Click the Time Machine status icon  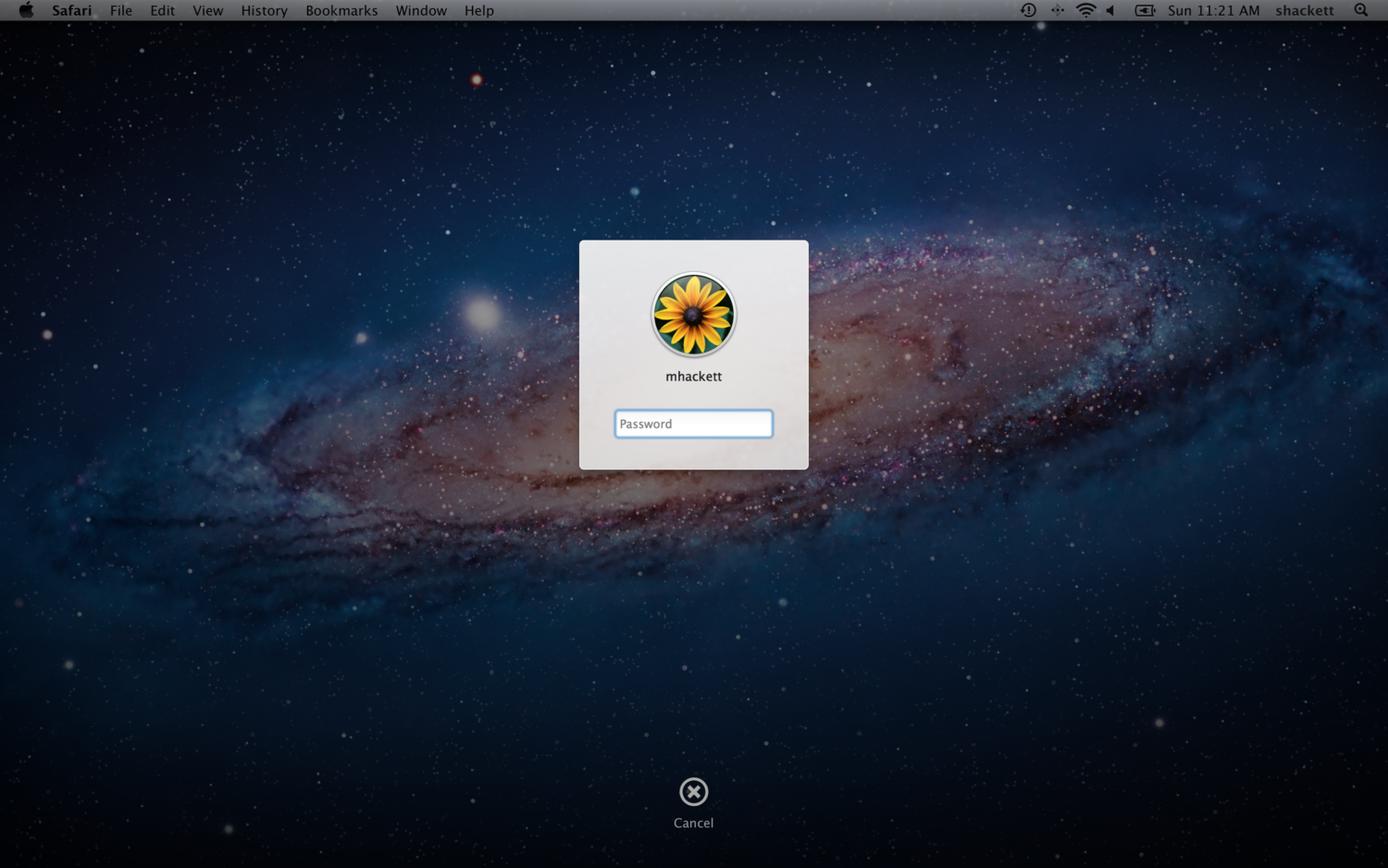click(1025, 10)
